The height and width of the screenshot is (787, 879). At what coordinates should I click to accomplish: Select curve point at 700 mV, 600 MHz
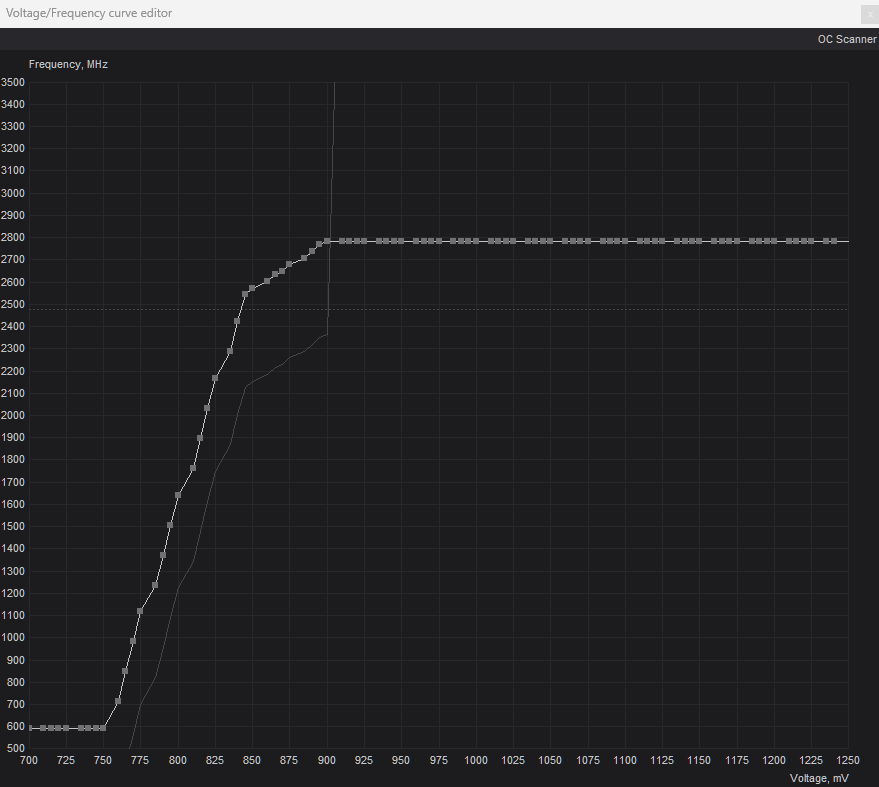30,728
